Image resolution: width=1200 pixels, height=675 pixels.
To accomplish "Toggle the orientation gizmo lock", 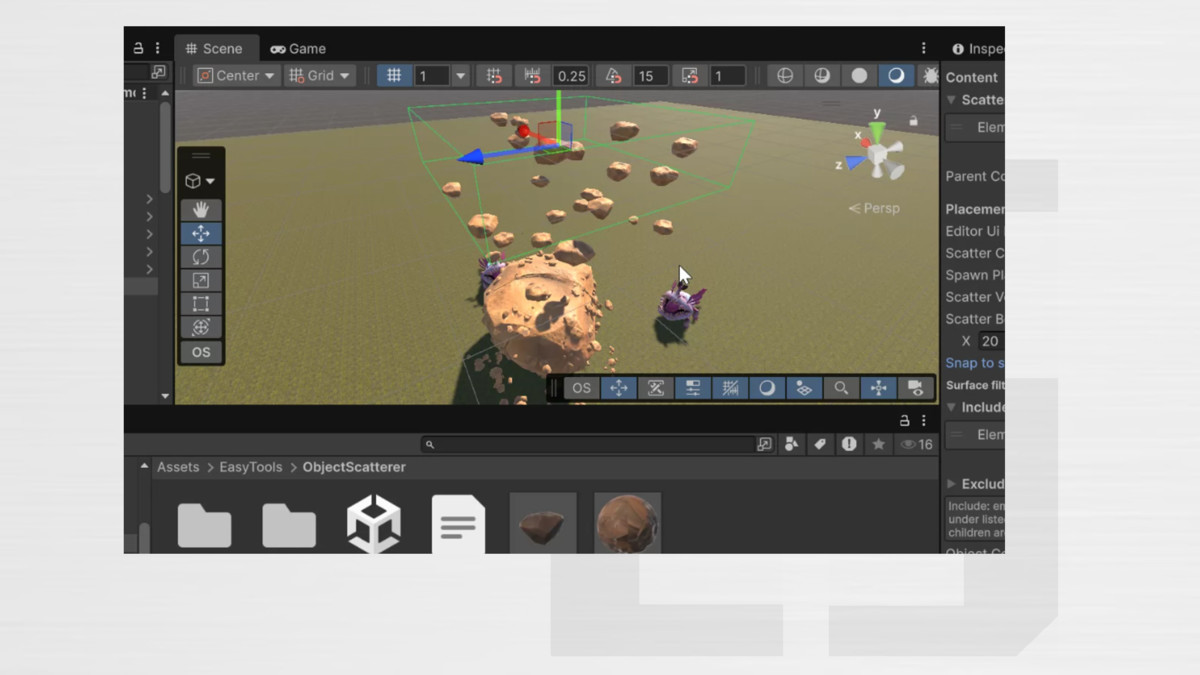I will click(913, 121).
